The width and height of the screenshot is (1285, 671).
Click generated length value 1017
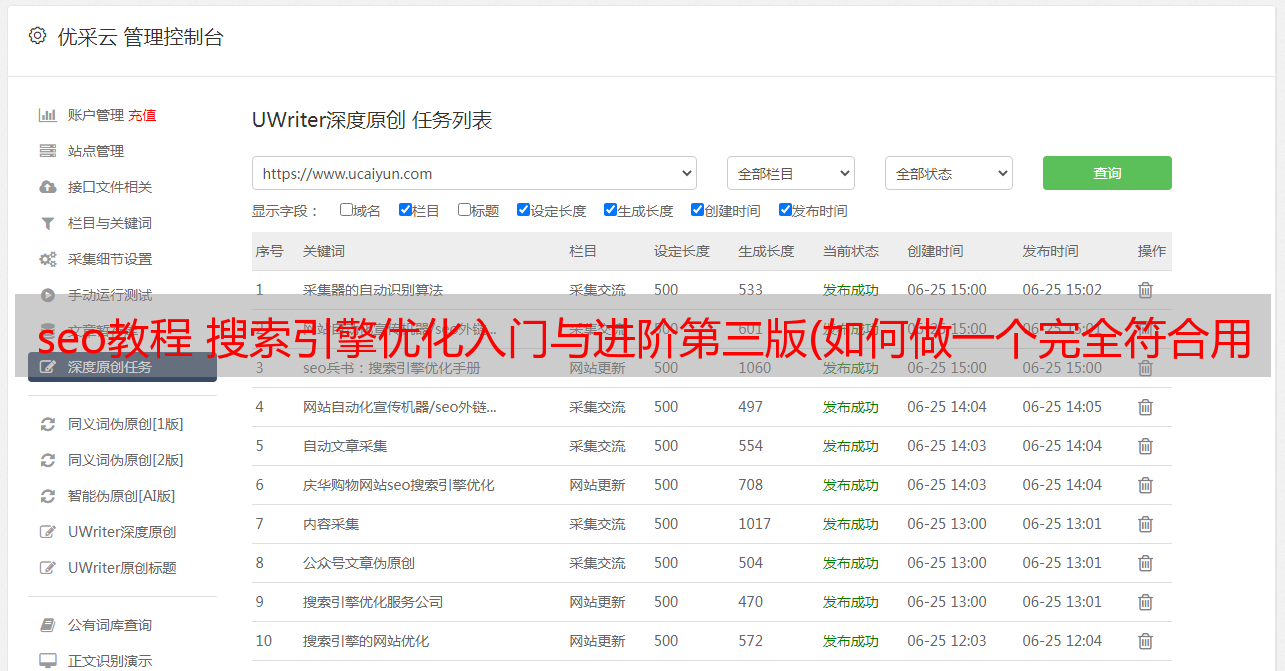(755, 524)
